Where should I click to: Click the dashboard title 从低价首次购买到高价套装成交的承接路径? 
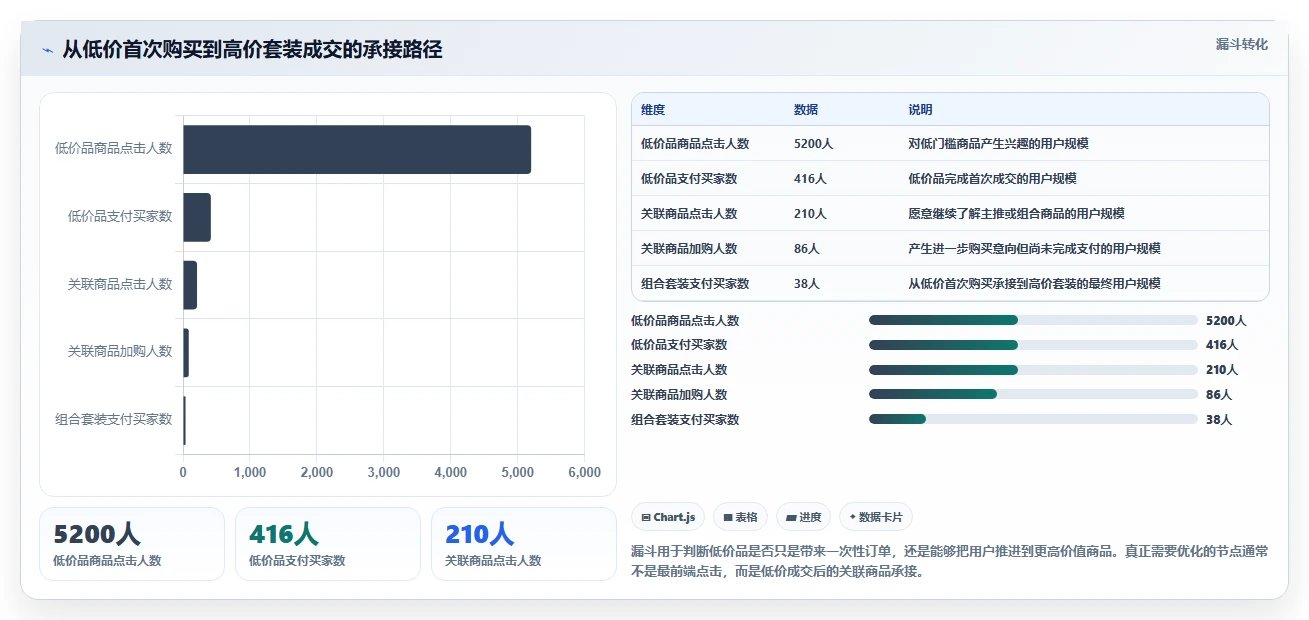[x=252, y=49]
